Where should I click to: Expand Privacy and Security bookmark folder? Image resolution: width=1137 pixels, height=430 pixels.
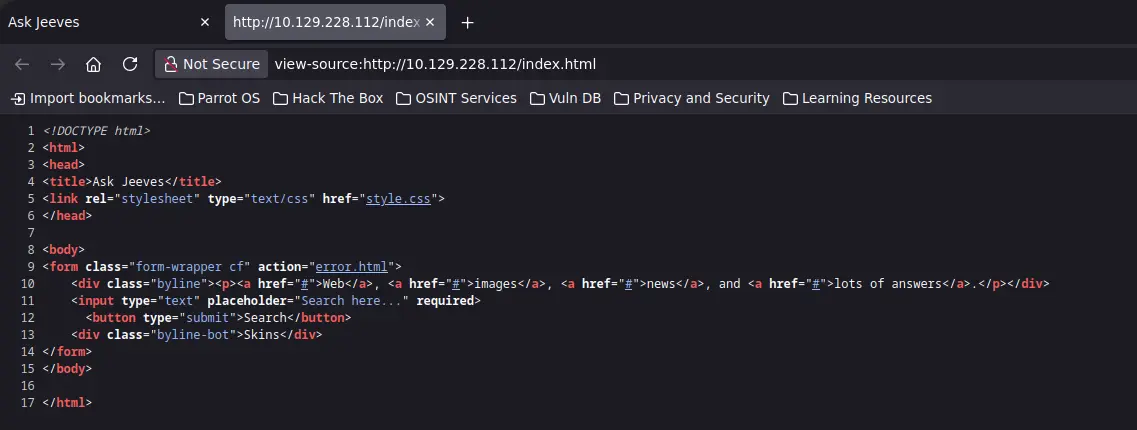pos(691,98)
